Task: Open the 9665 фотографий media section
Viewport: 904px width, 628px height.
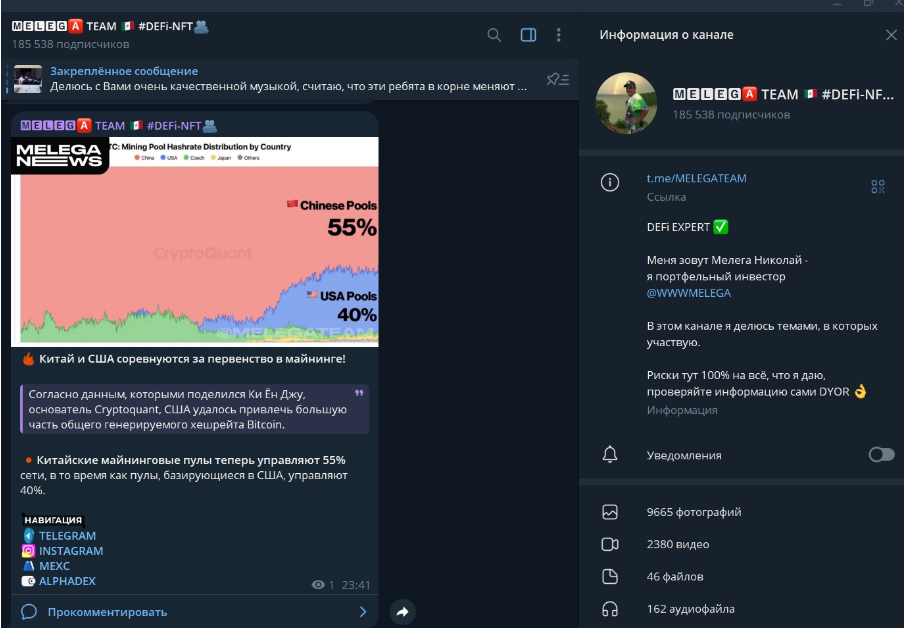Action: tap(741, 512)
